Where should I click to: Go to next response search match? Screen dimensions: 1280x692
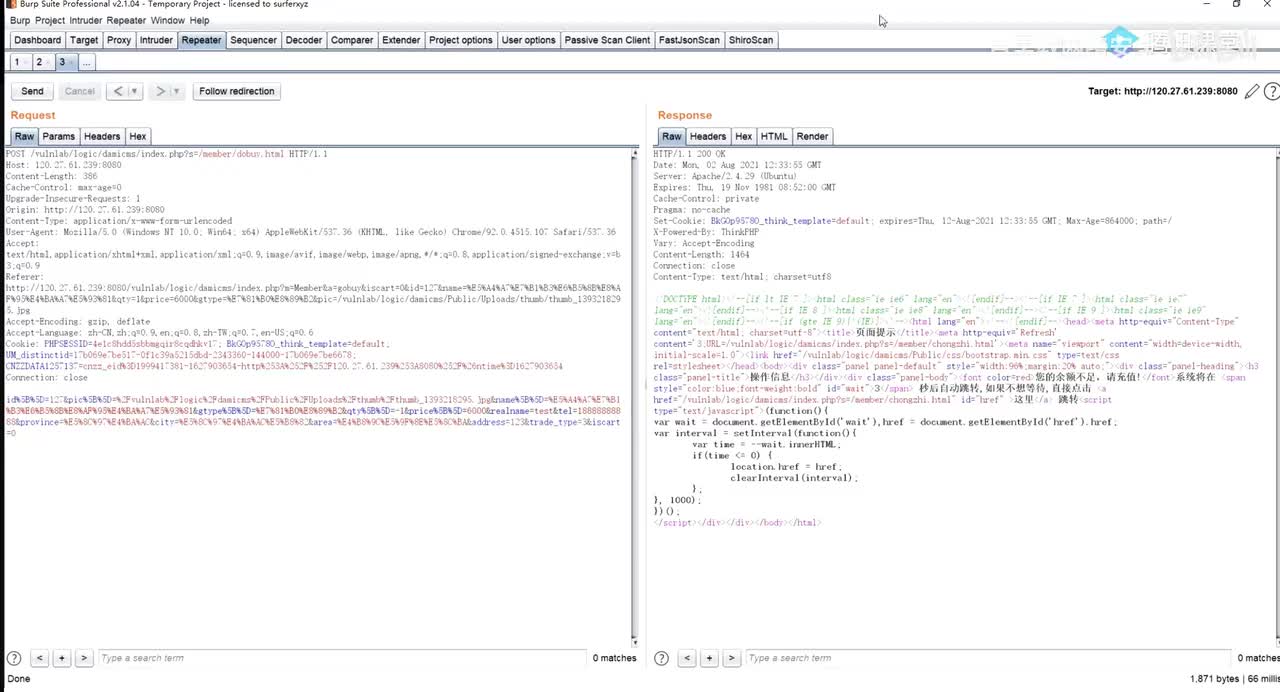(732, 658)
